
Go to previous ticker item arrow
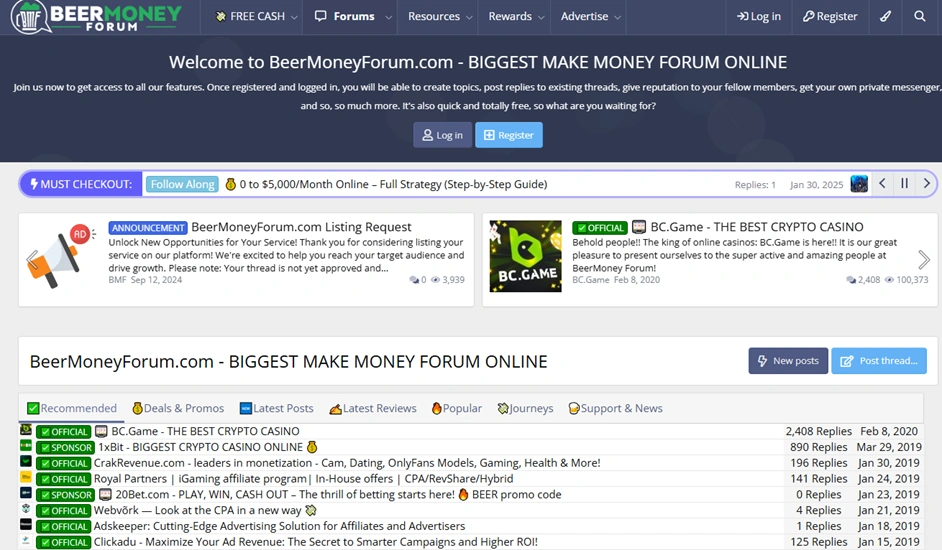[x=882, y=184]
